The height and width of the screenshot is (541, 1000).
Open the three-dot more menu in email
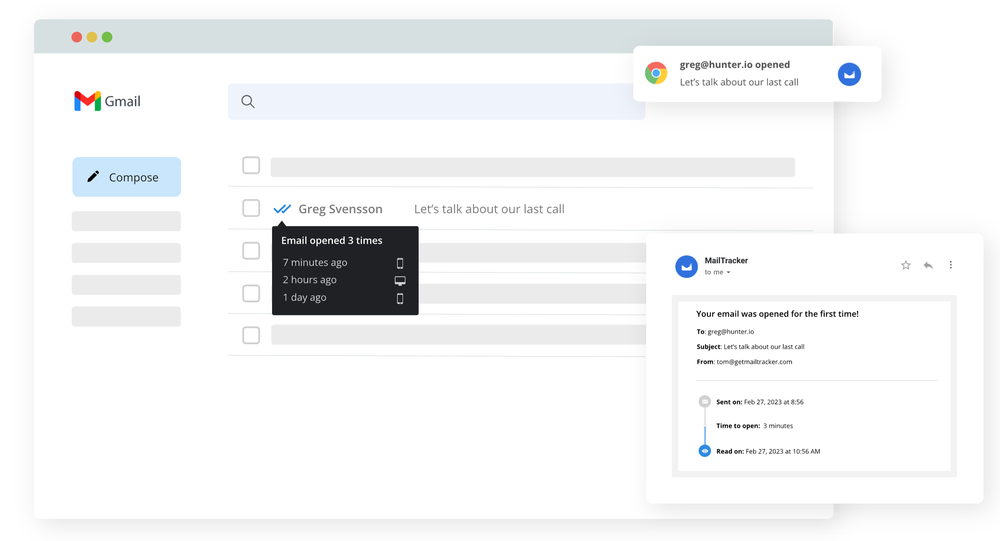(950, 265)
